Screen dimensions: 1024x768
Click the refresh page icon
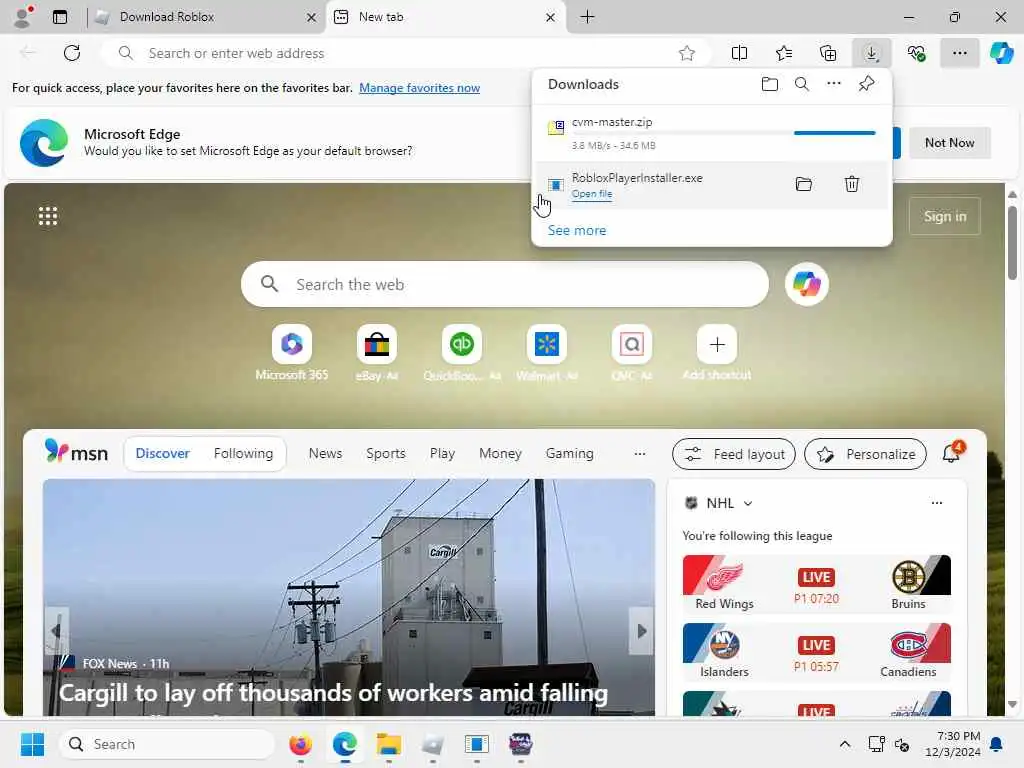72,53
